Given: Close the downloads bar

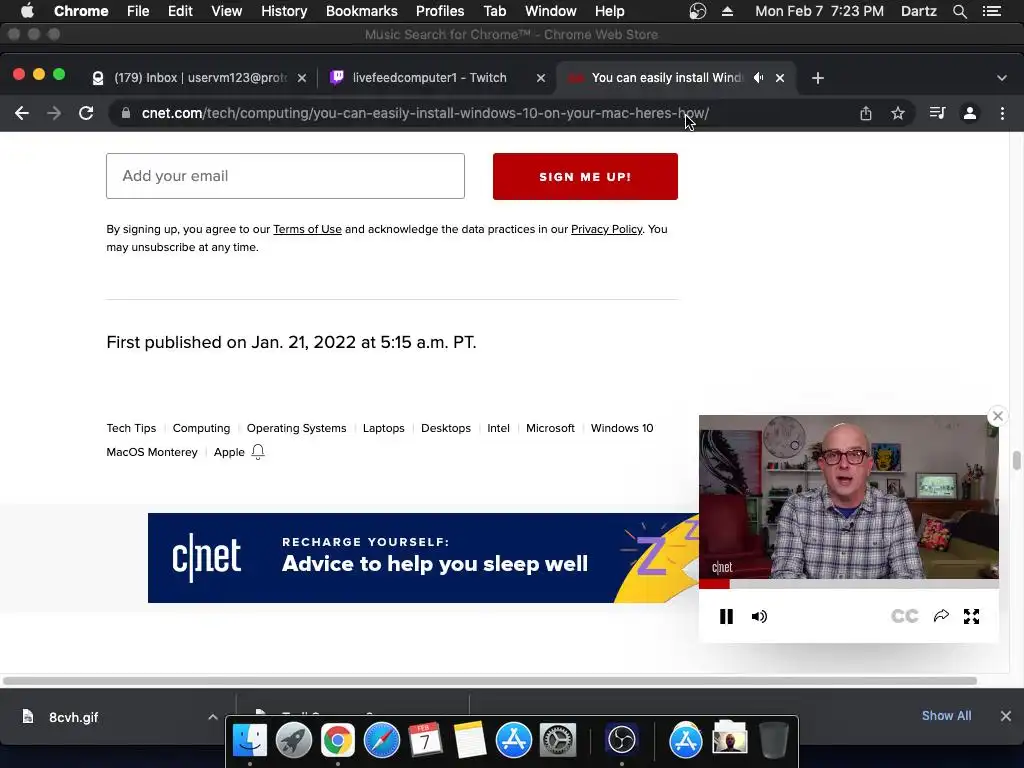Looking at the screenshot, I should tap(1006, 716).
